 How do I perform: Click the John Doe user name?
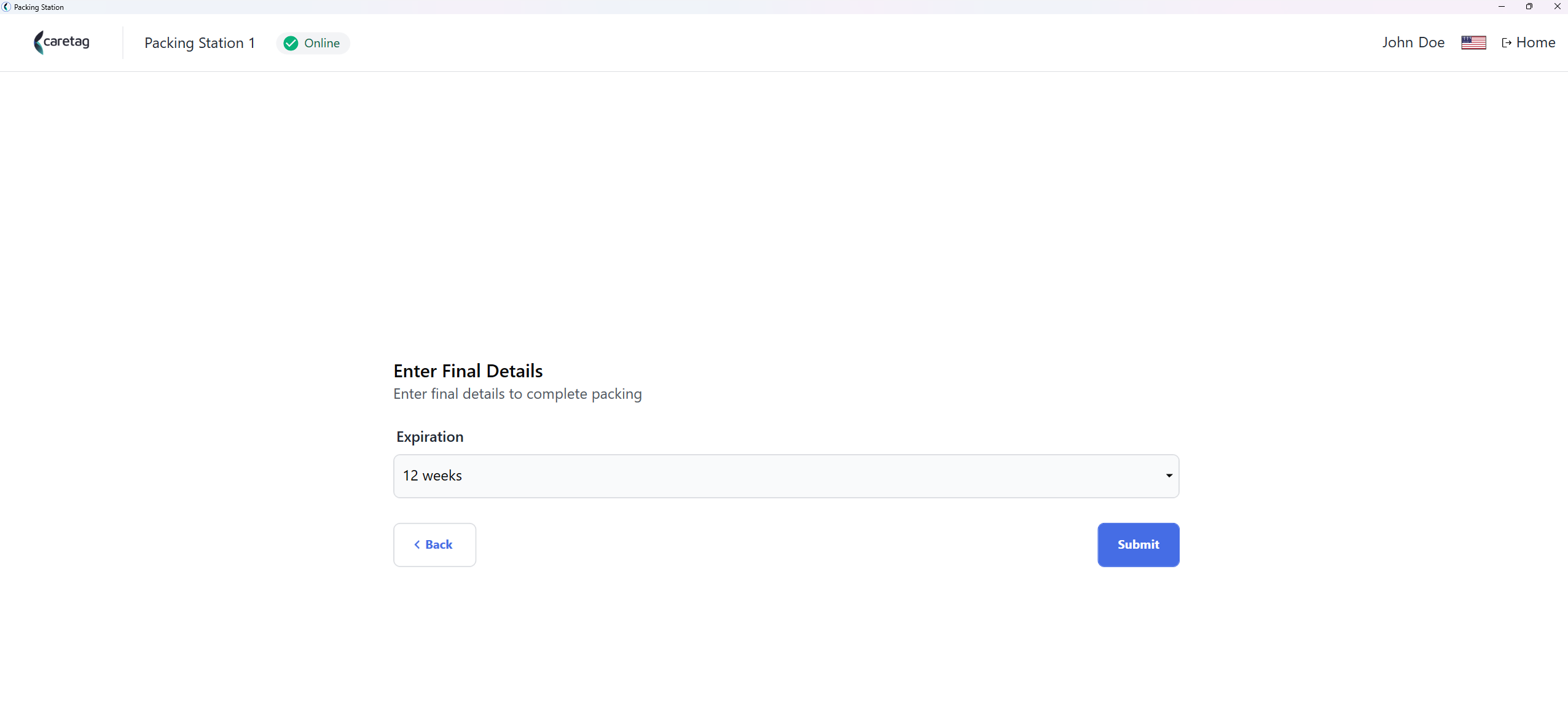[x=1413, y=42]
